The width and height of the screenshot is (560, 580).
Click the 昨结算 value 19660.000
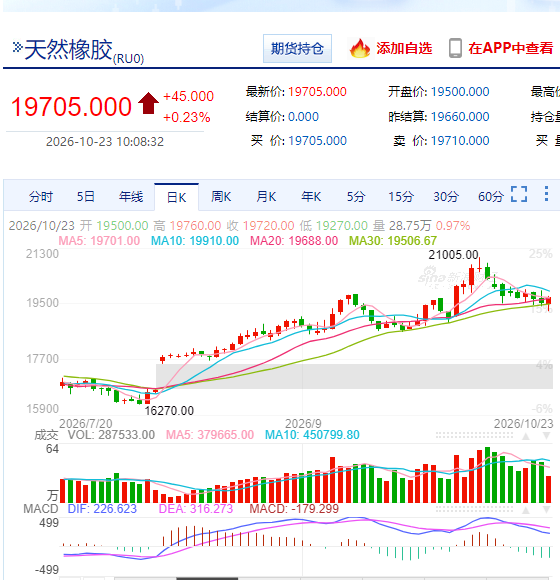(x=460, y=117)
